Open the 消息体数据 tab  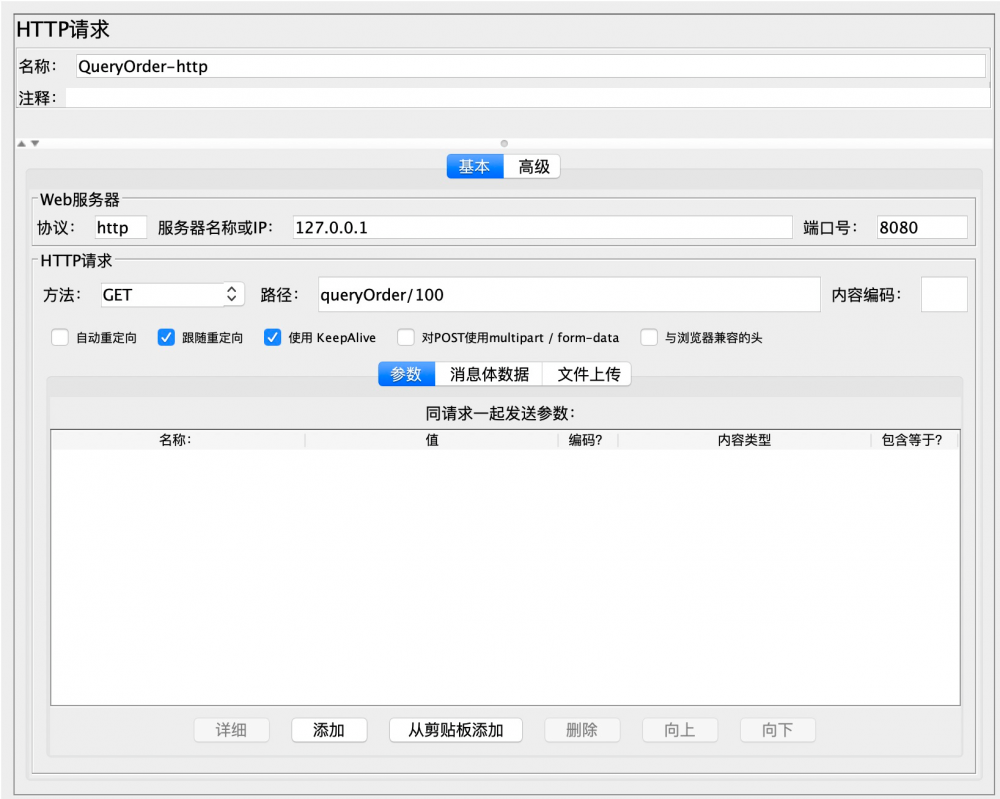488,373
